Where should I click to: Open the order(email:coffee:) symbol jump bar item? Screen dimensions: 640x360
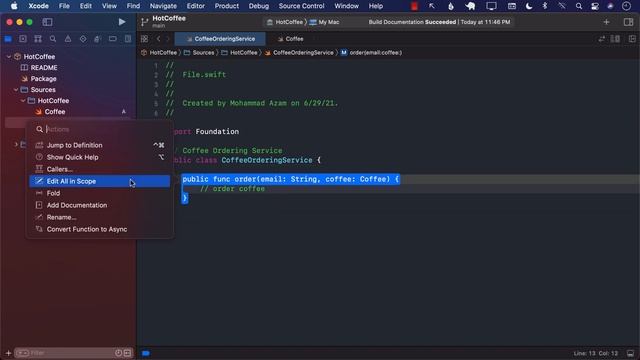(x=371, y=53)
